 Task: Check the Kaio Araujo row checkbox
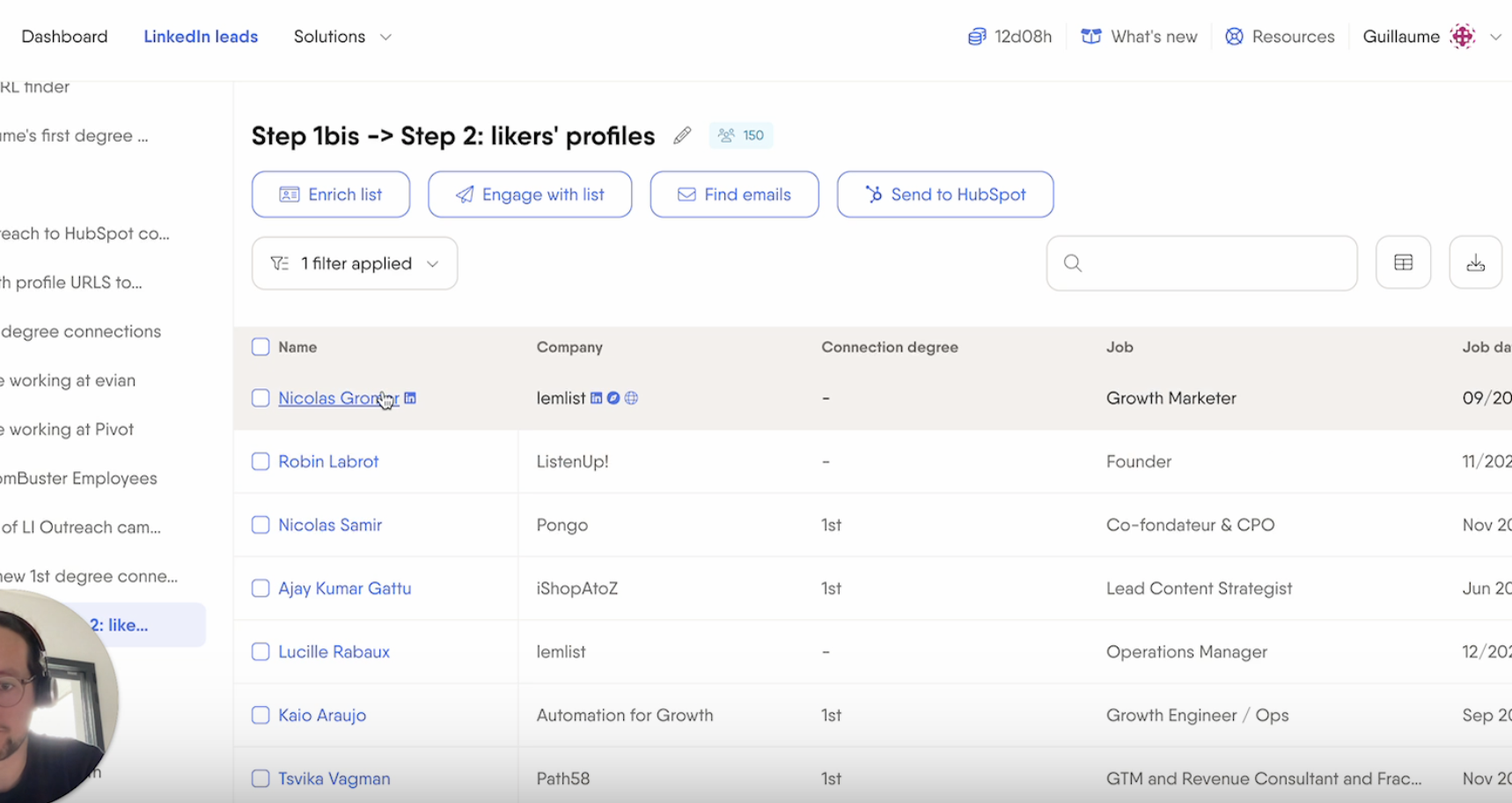[x=261, y=715]
